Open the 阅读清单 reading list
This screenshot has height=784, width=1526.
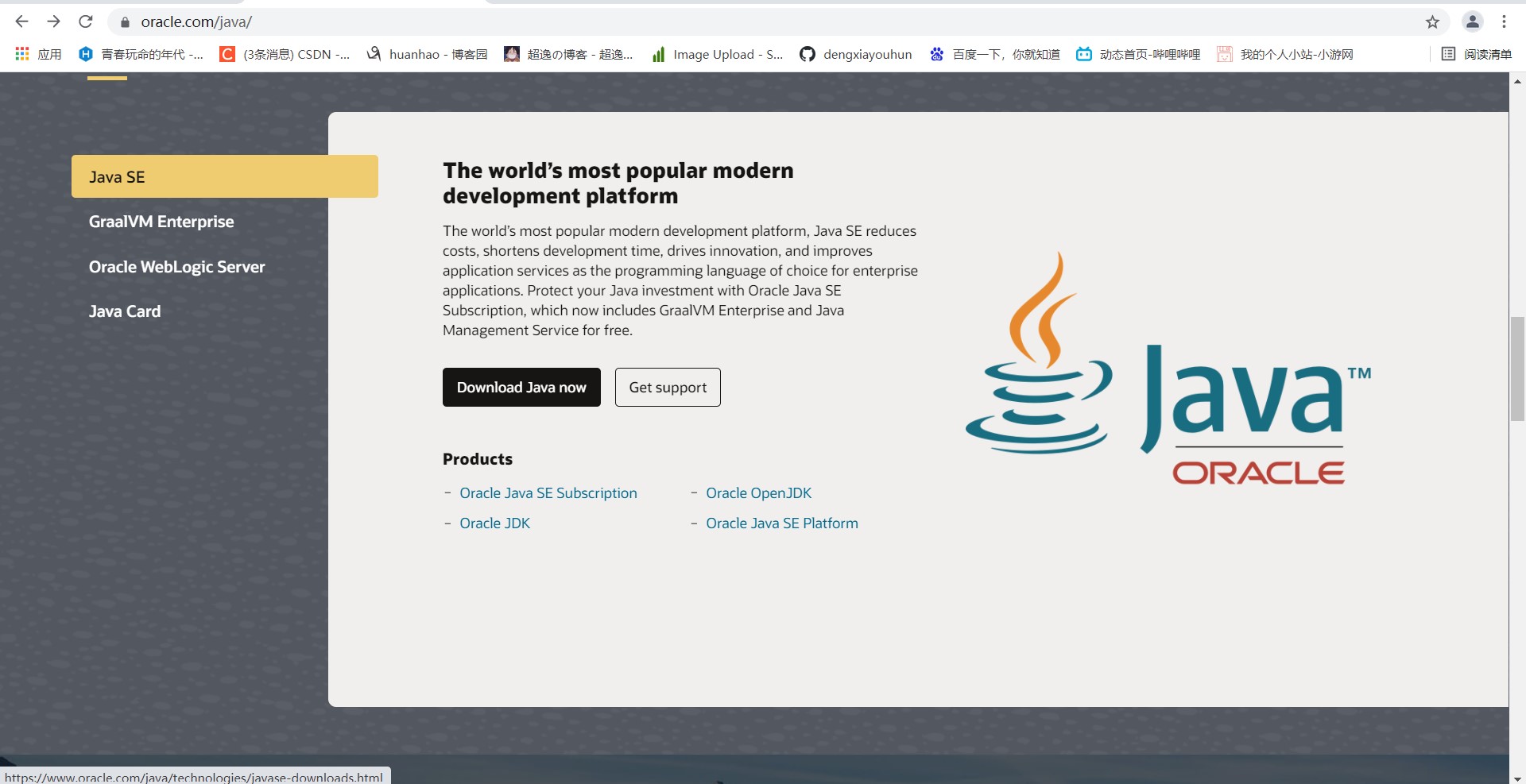[x=1477, y=54]
